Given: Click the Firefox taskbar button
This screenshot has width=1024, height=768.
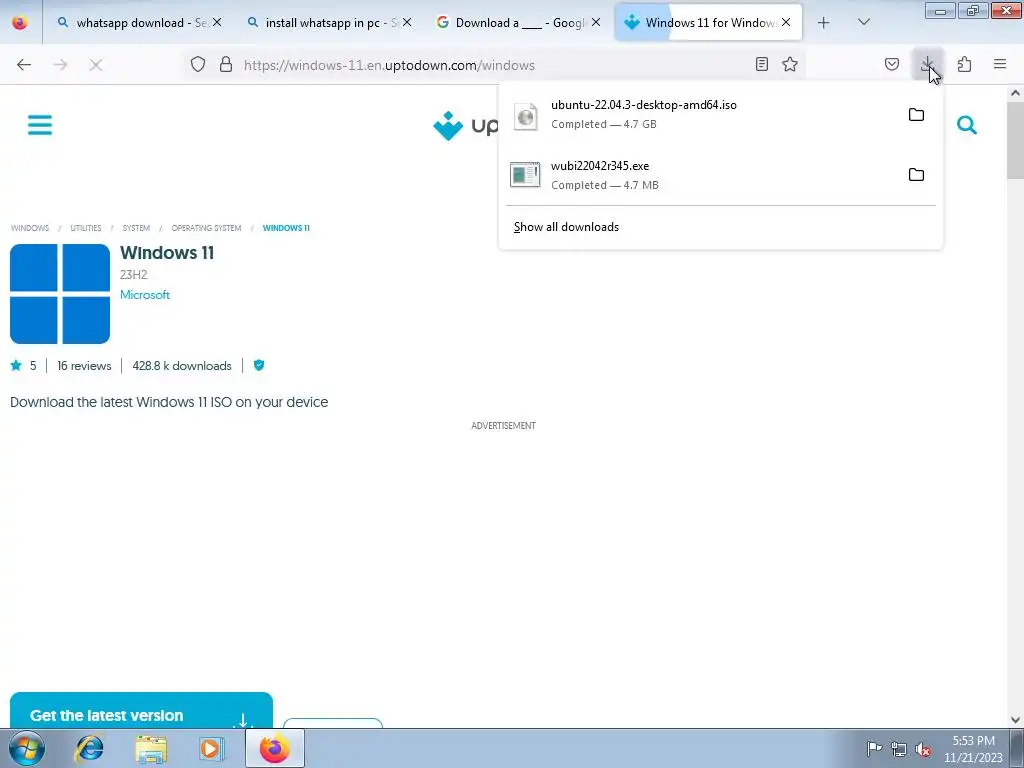Looking at the screenshot, I should click(275, 748).
